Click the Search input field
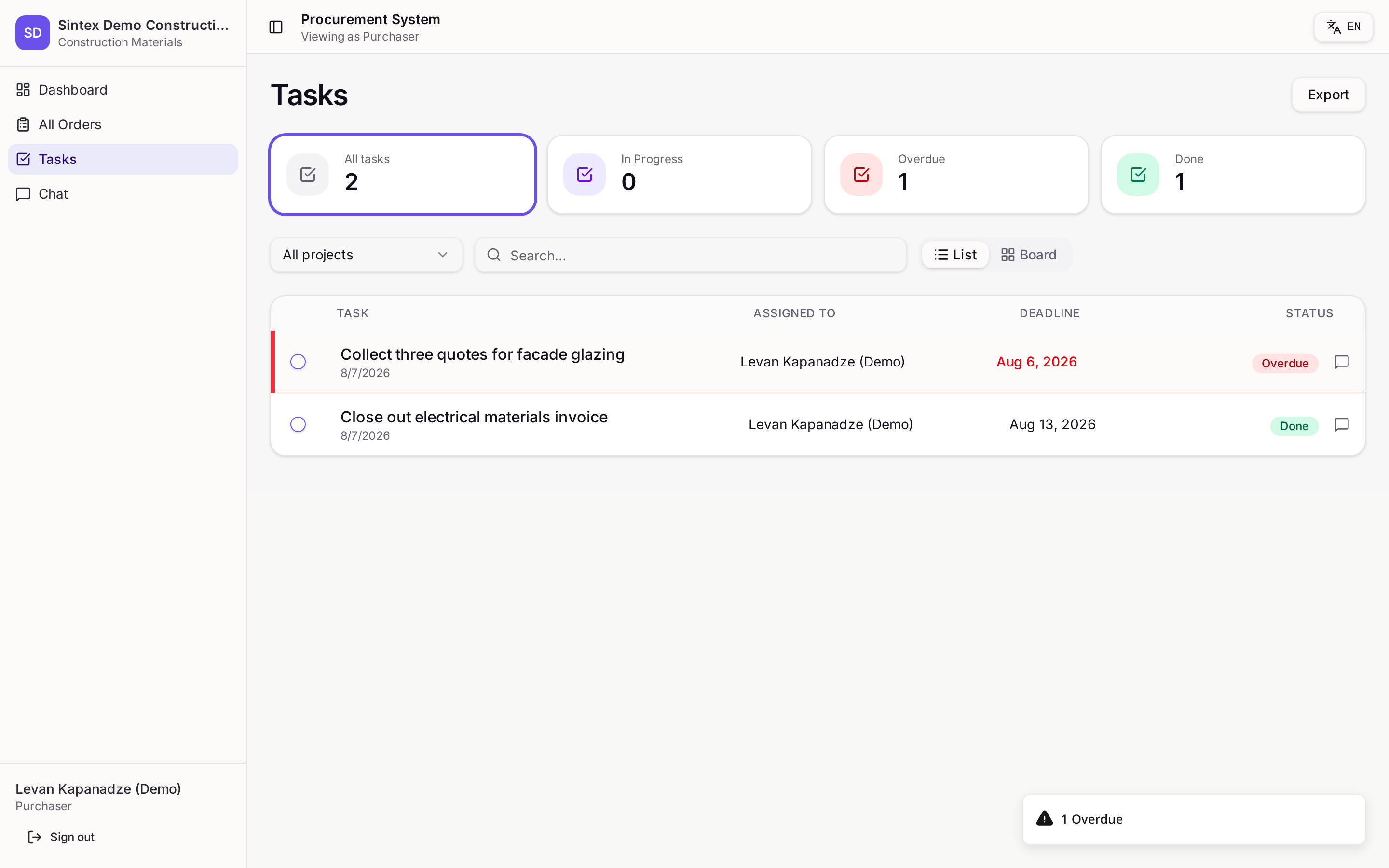Screen dimensions: 1389x868 point(691,255)
